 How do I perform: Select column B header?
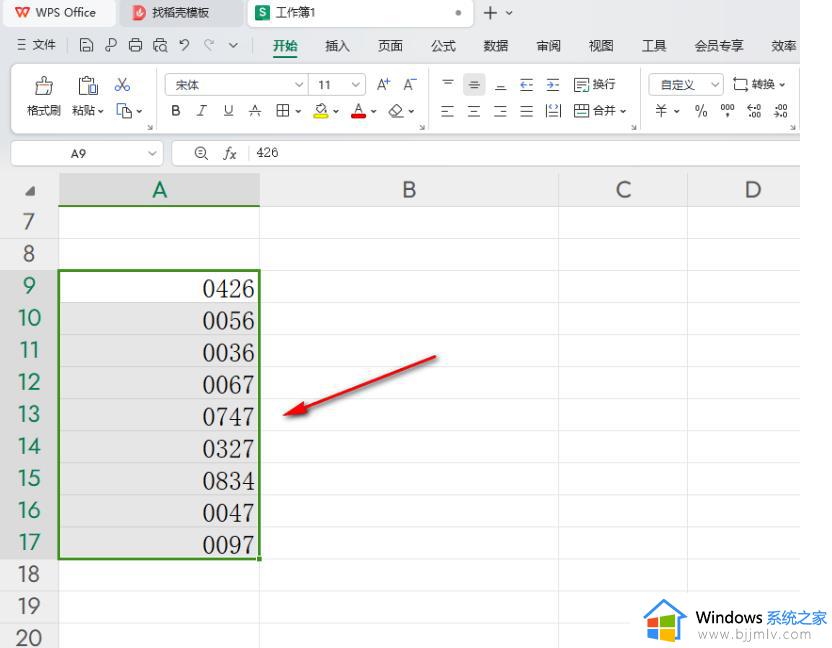pos(409,189)
